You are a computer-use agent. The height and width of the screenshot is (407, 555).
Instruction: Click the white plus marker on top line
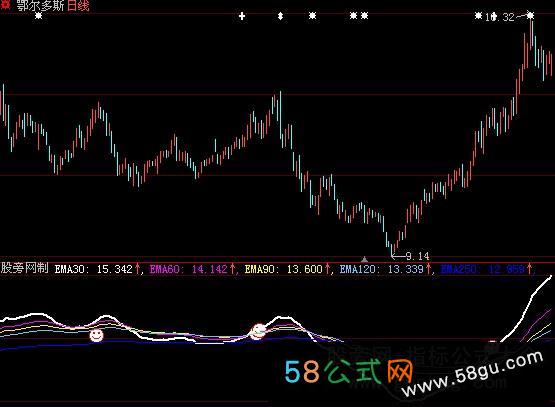click(242, 16)
